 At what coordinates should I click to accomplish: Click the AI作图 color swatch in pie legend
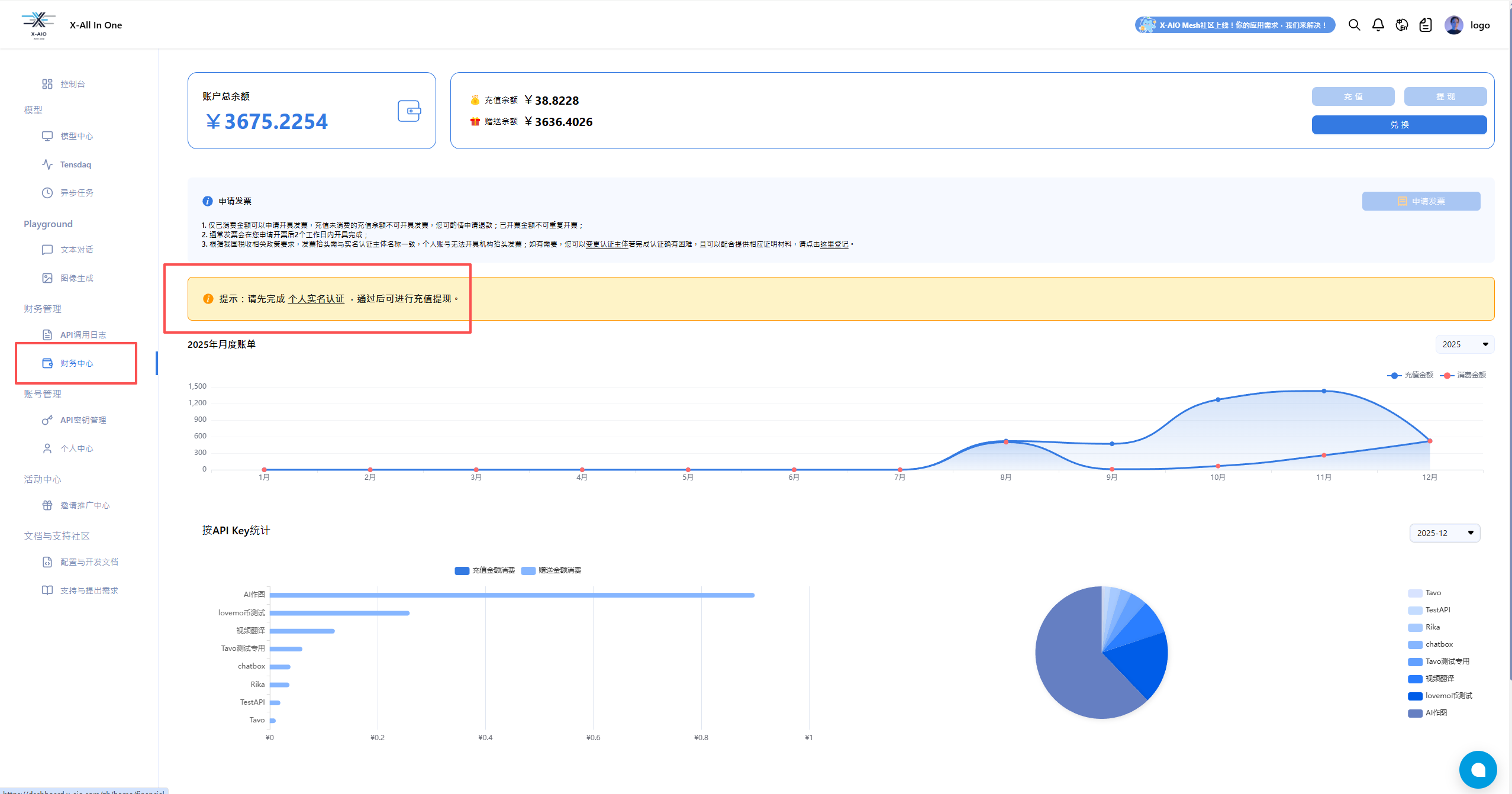coord(1415,713)
